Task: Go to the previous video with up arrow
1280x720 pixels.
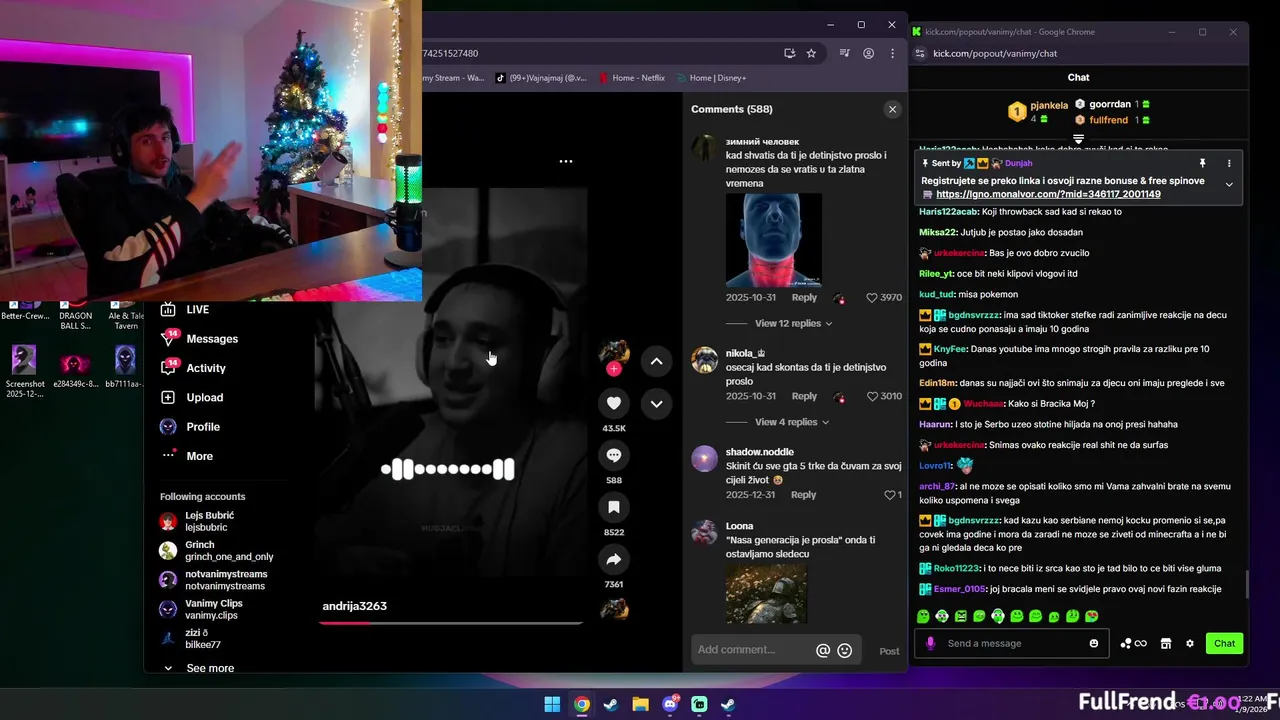Action: pos(656,361)
